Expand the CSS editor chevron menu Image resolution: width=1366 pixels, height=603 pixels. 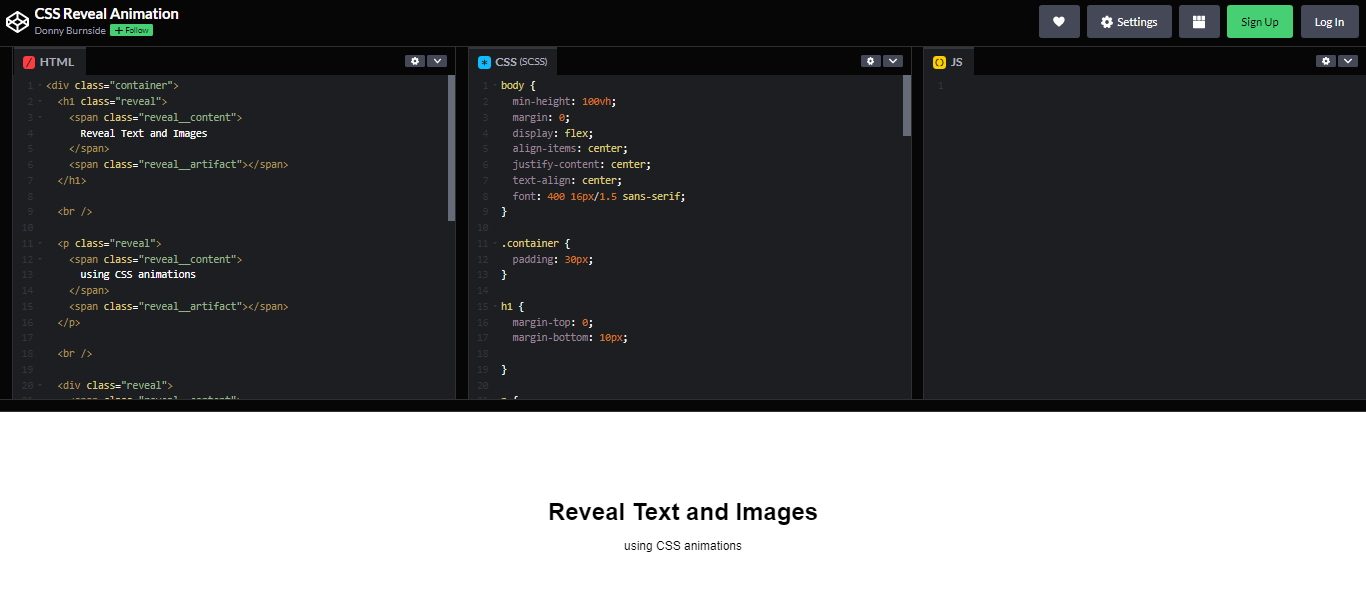pyautogui.click(x=893, y=61)
